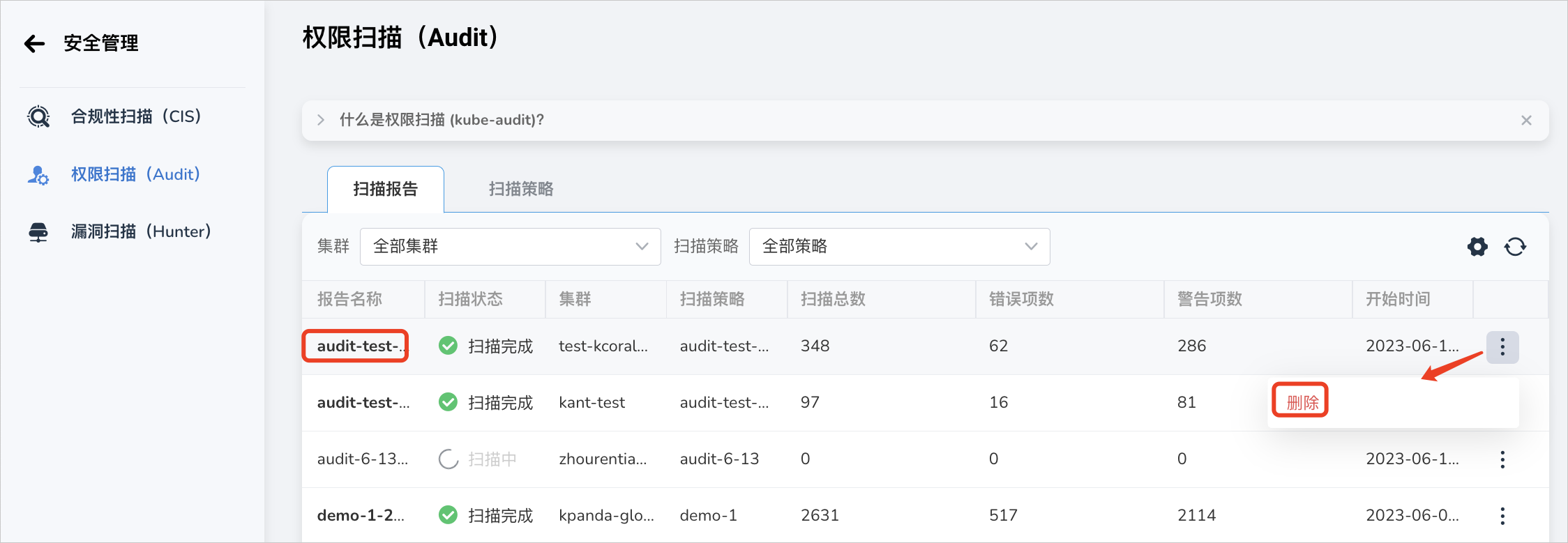The image size is (1568, 543).
Task: Switch to the 扫描策略 tab
Action: (x=520, y=189)
